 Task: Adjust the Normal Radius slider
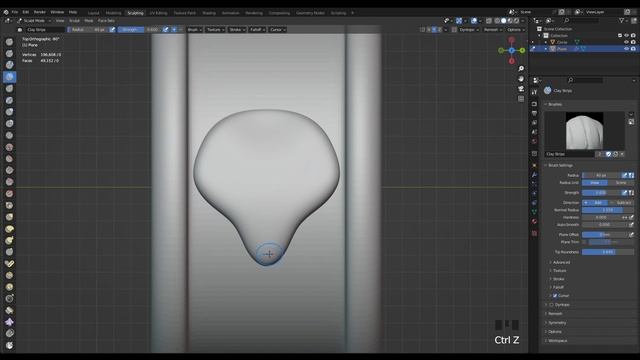[x=608, y=210]
